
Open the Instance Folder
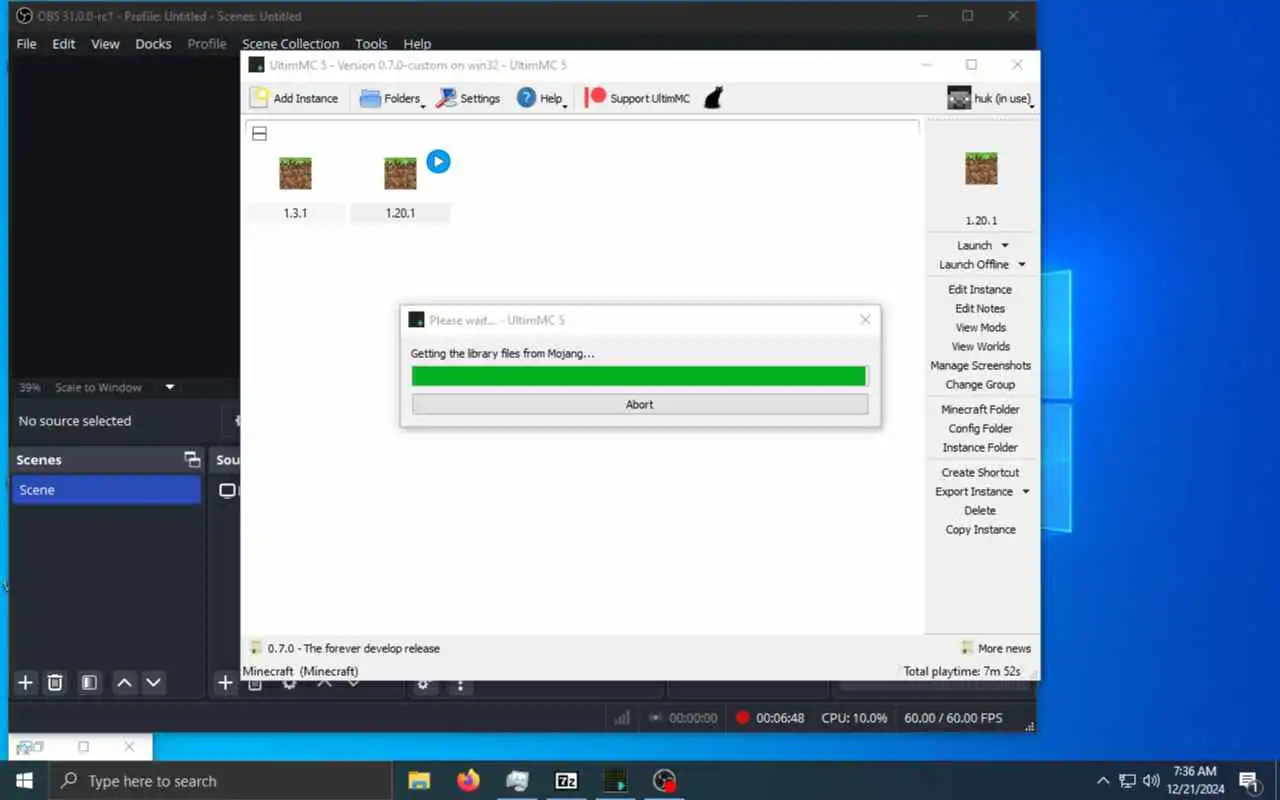pos(980,447)
